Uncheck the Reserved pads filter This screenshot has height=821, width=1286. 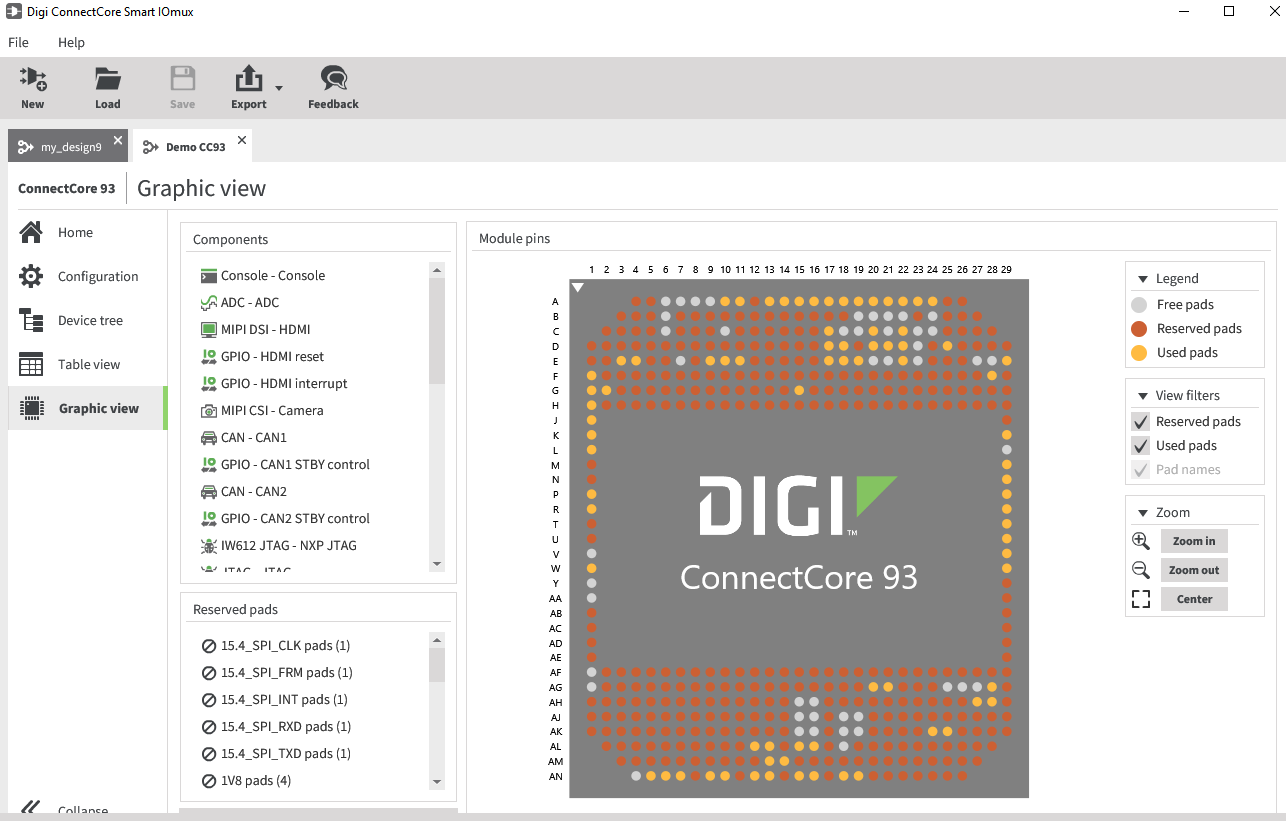pyautogui.click(x=1140, y=422)
